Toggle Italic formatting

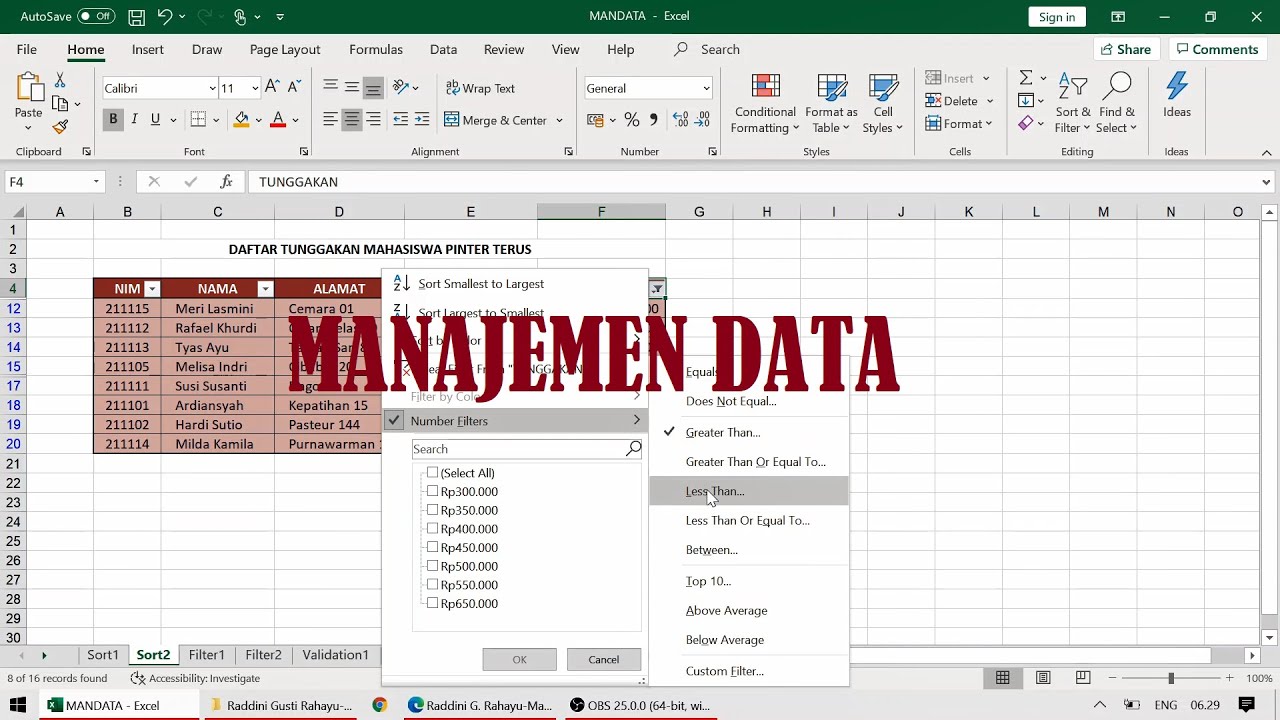(134, 119)
